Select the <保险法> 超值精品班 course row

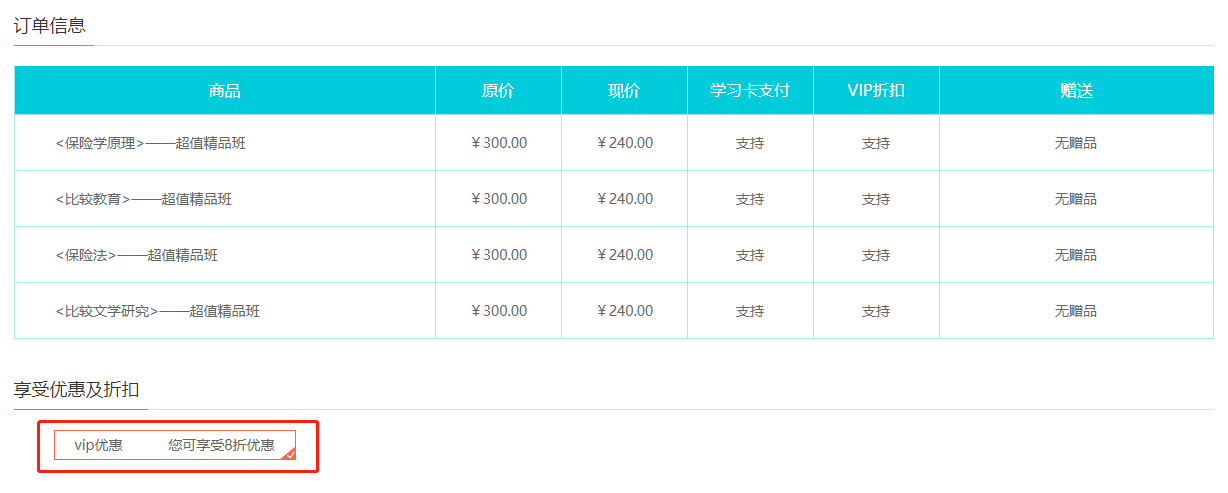[136, 255]
